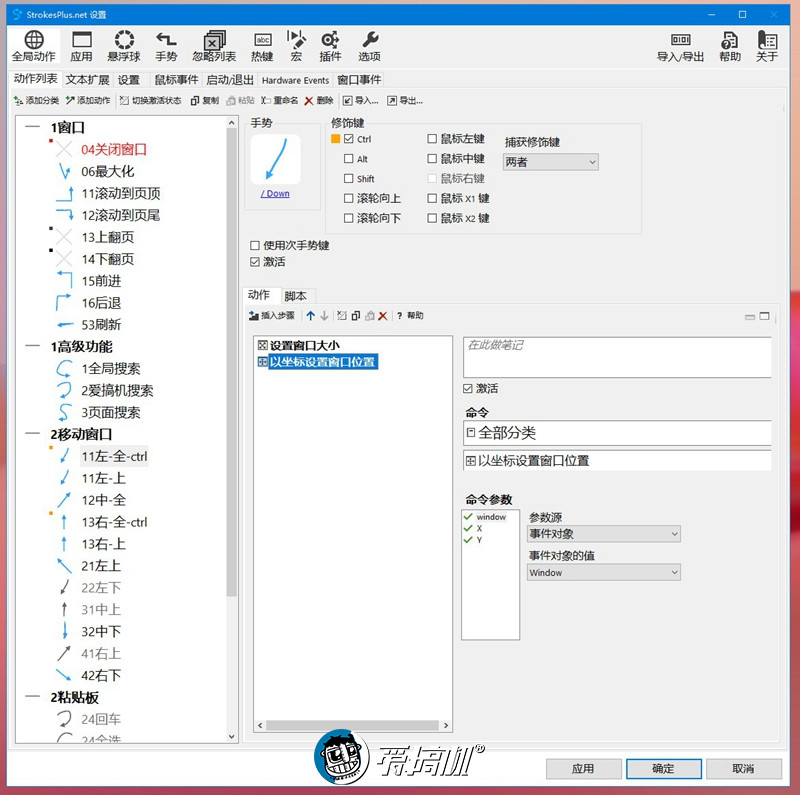
Task: Click the 插入步骤 (insert step) icon
Action: click(x=270, y=316)
